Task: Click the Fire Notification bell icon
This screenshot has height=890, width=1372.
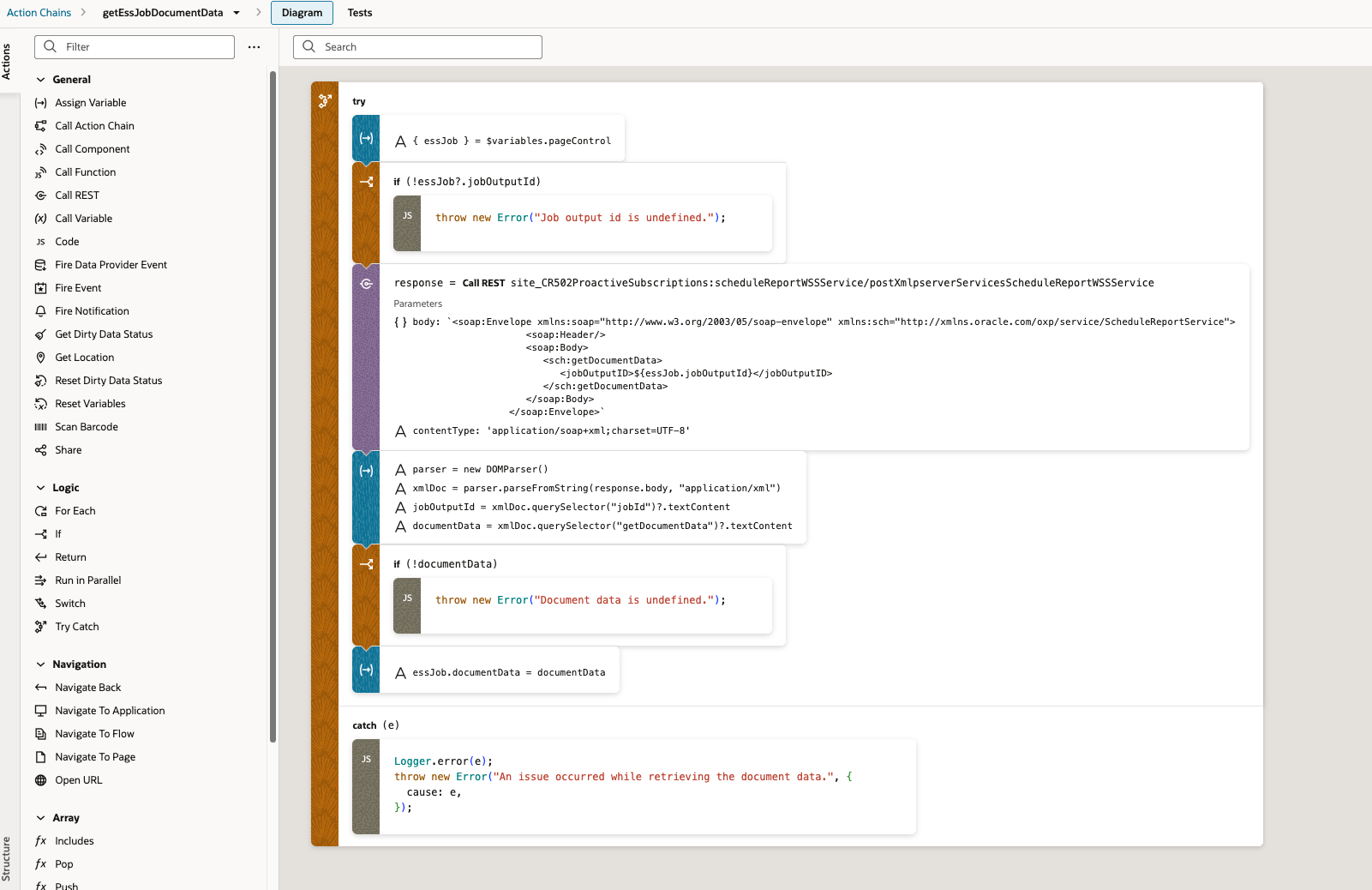Action: click(40, 311)
